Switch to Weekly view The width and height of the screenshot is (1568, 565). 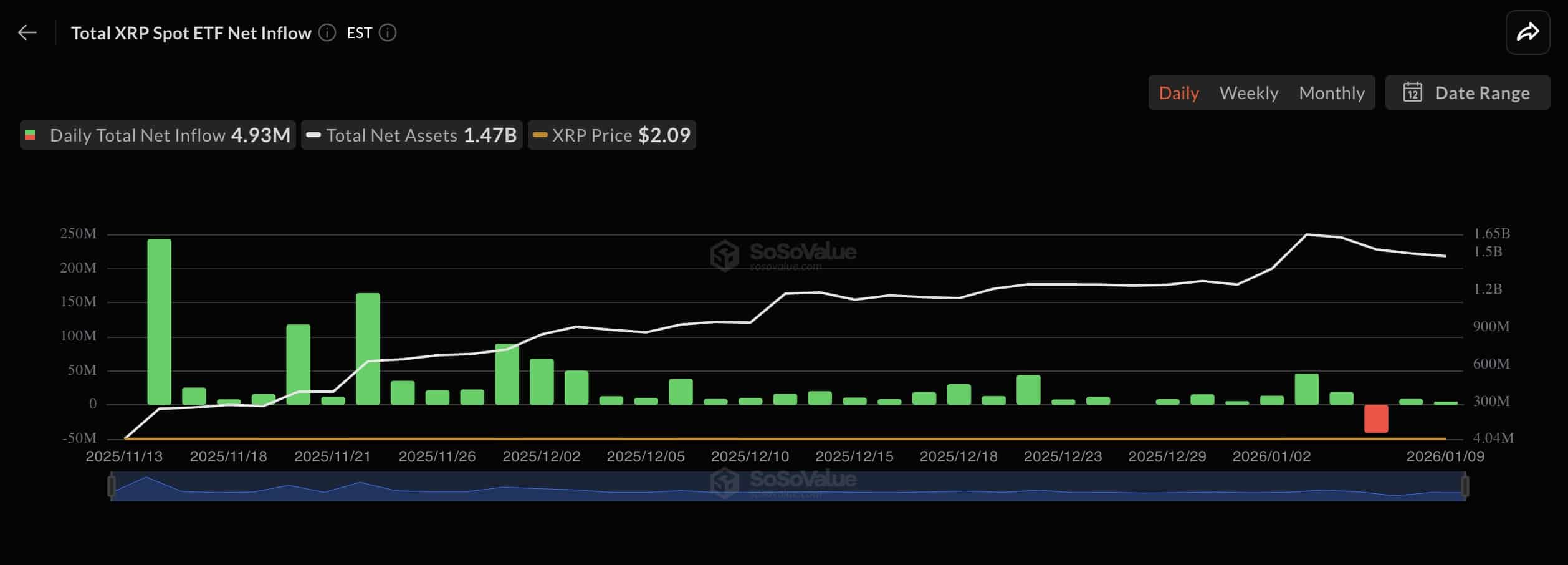pos(1248,92)
